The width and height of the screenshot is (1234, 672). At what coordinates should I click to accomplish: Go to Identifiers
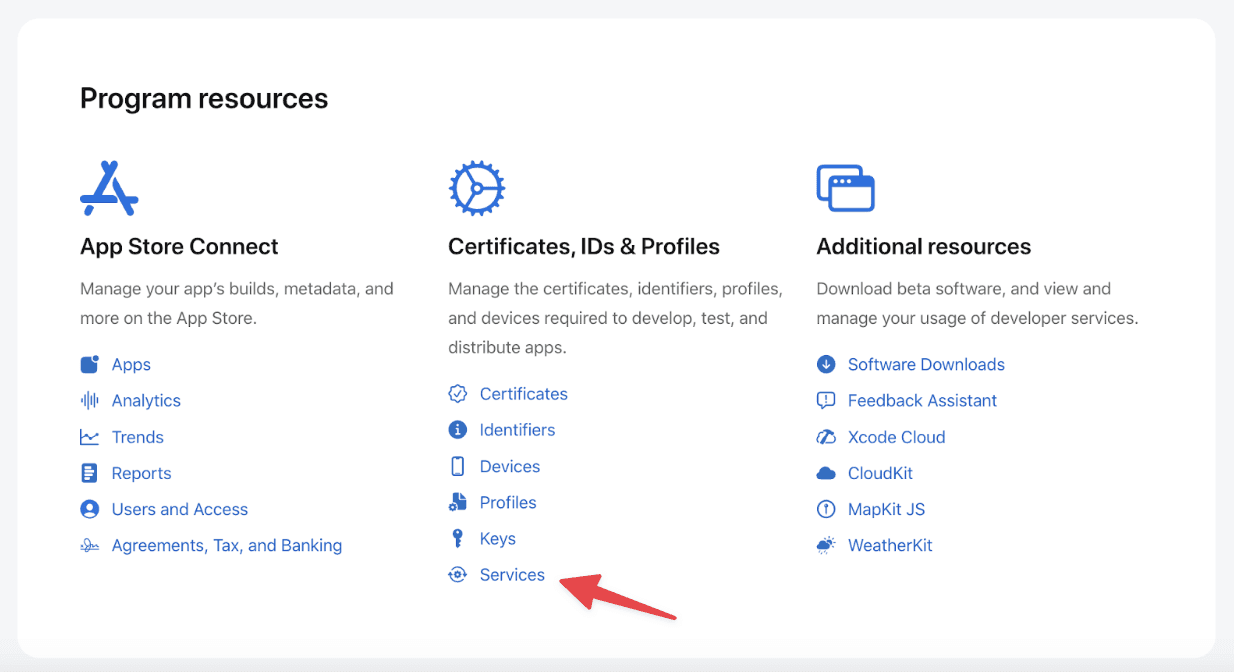point(517,429)
